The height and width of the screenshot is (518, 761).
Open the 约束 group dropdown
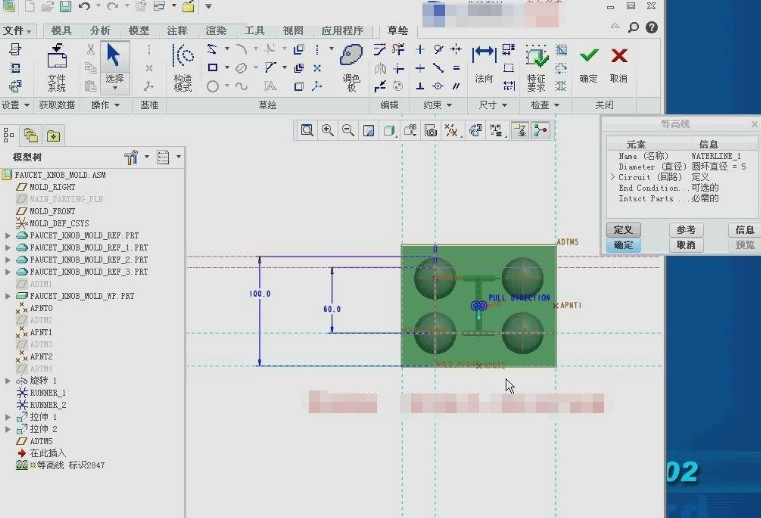[437, 105]
